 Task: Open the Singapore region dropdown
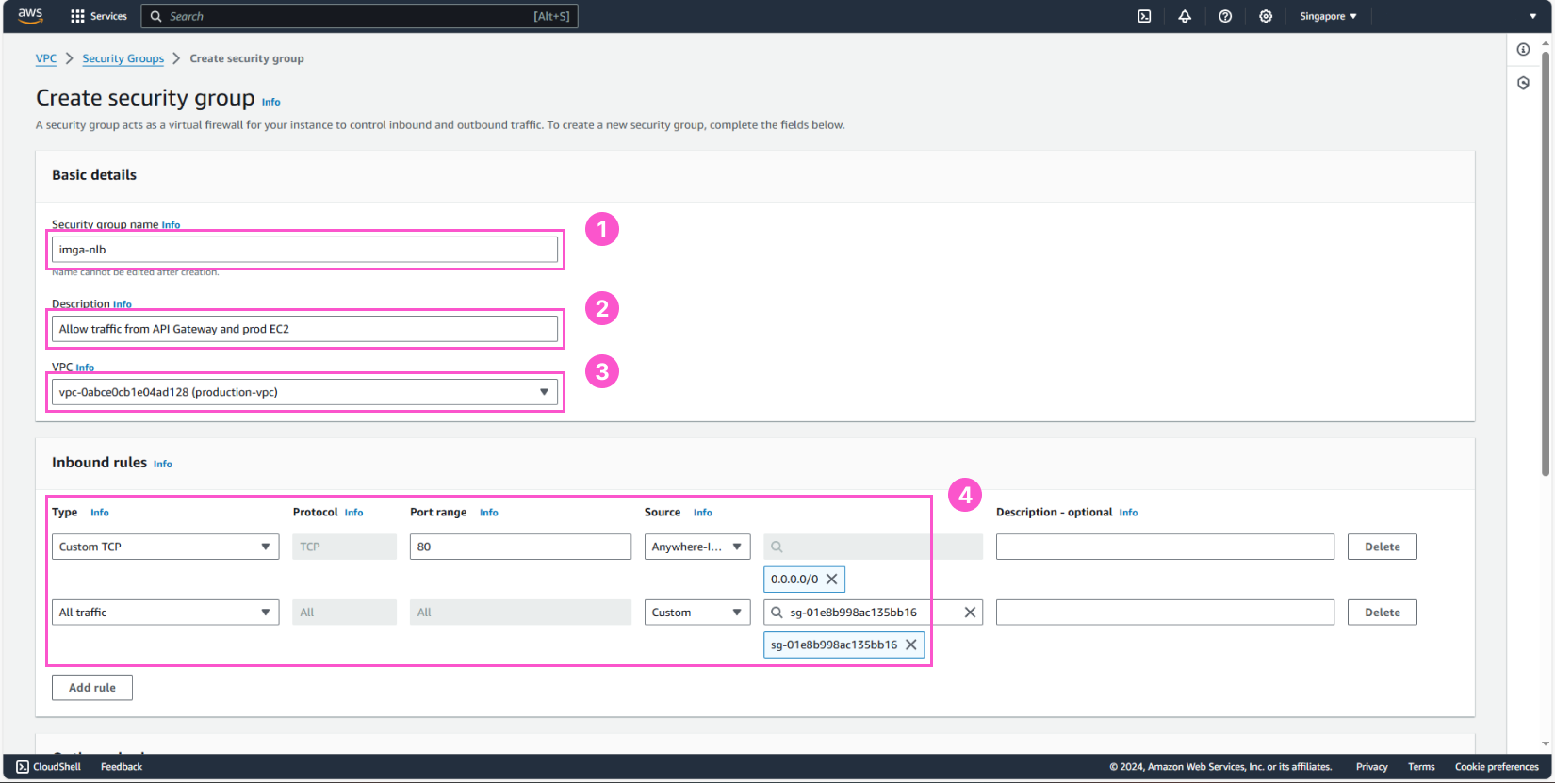click(1328, 16)
